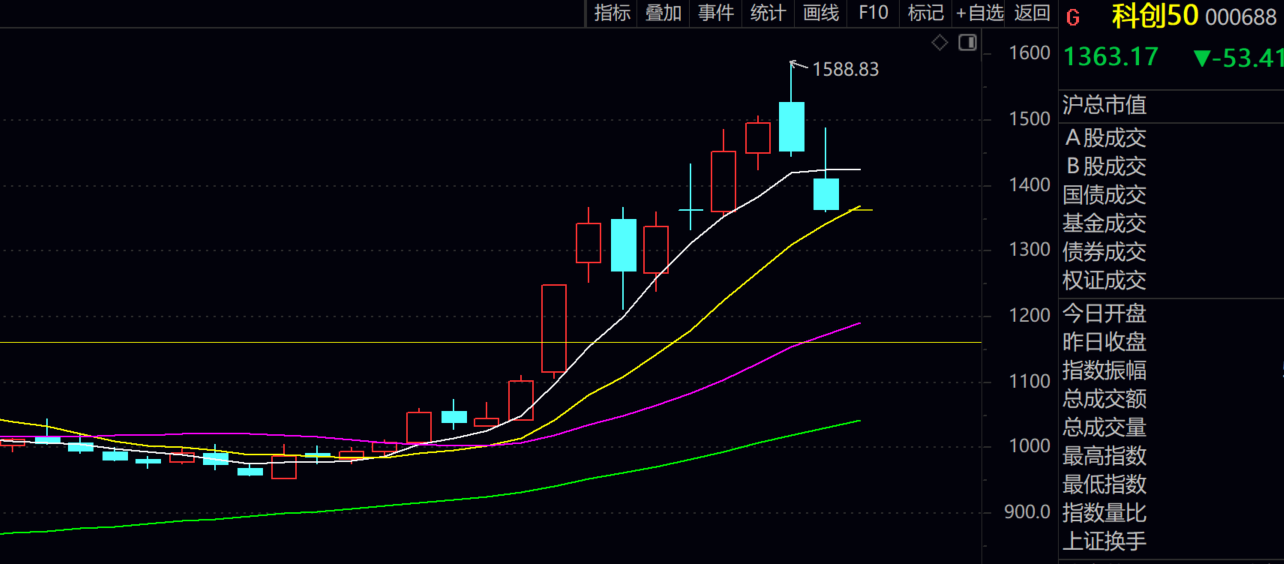Select the 国债成交 row in side panel

(x=1104, y=195)
